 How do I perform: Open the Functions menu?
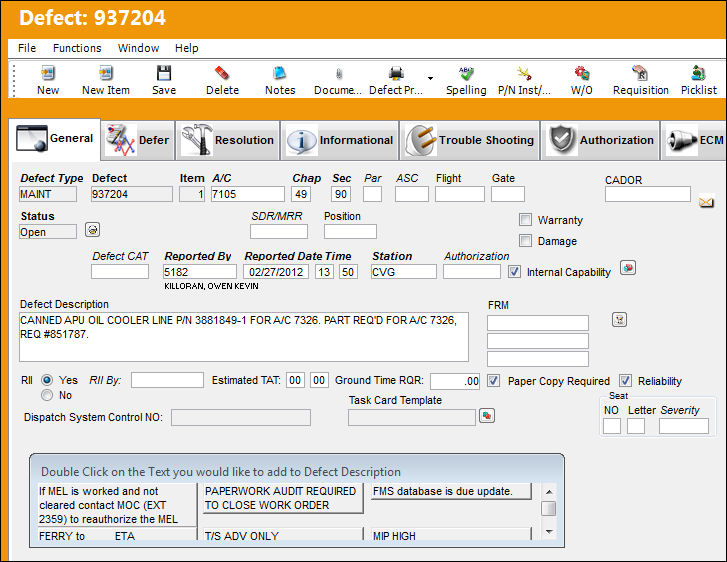tap(77, 48)
